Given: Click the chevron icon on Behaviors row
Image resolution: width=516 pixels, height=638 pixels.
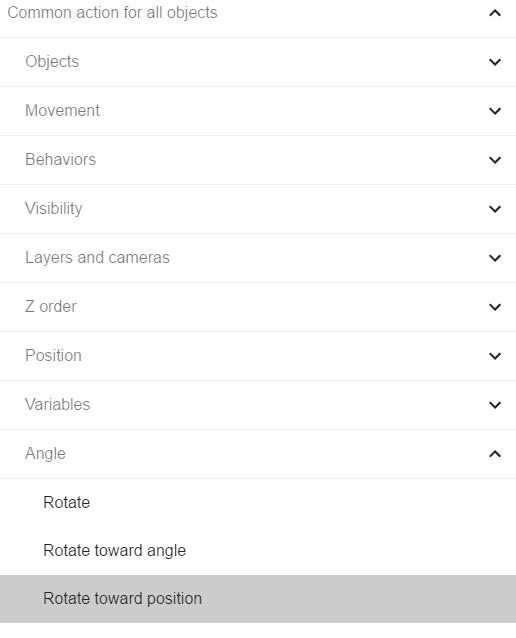Looking at the screenshot, I should (x=495, y=160).
